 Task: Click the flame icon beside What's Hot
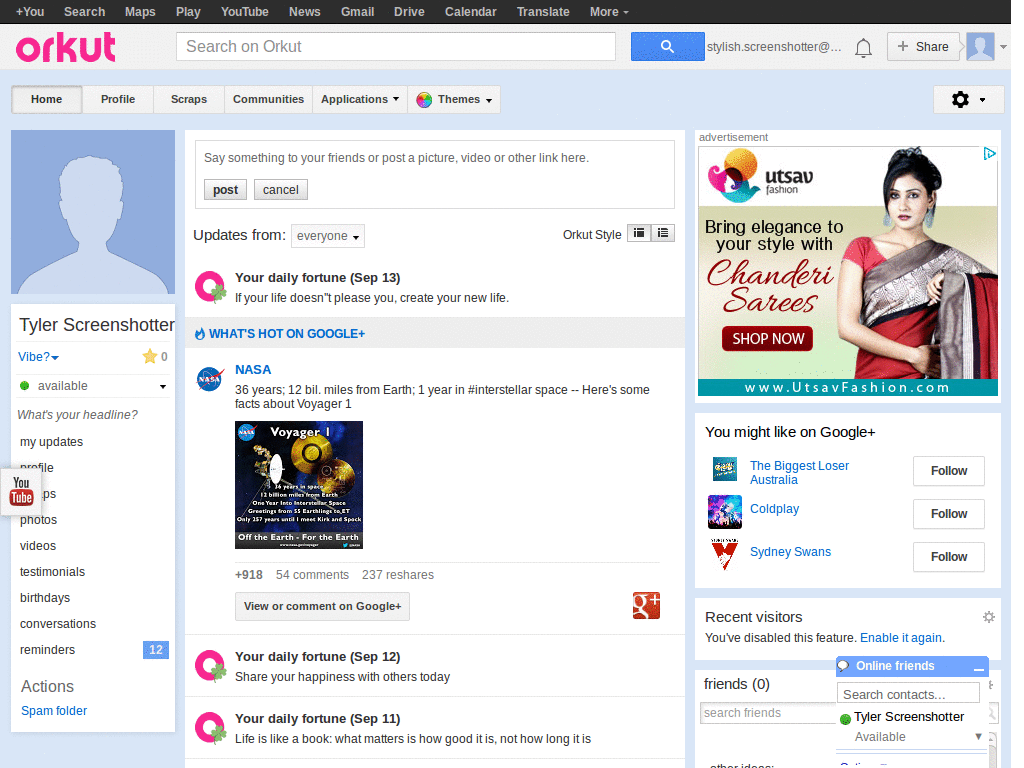click(x=200, y=334)
